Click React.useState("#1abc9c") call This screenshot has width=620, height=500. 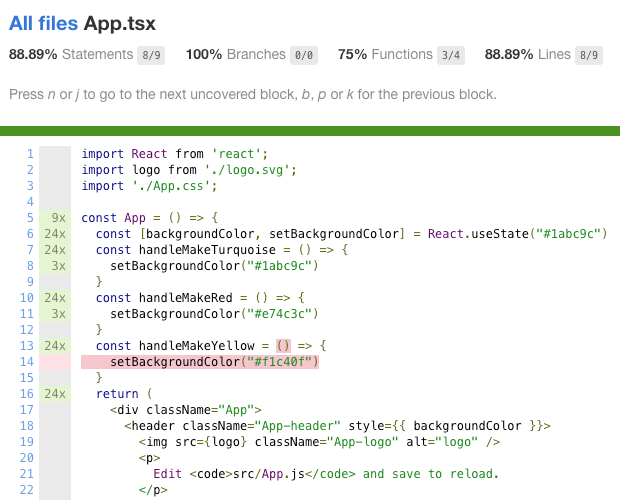pos(517,234)
